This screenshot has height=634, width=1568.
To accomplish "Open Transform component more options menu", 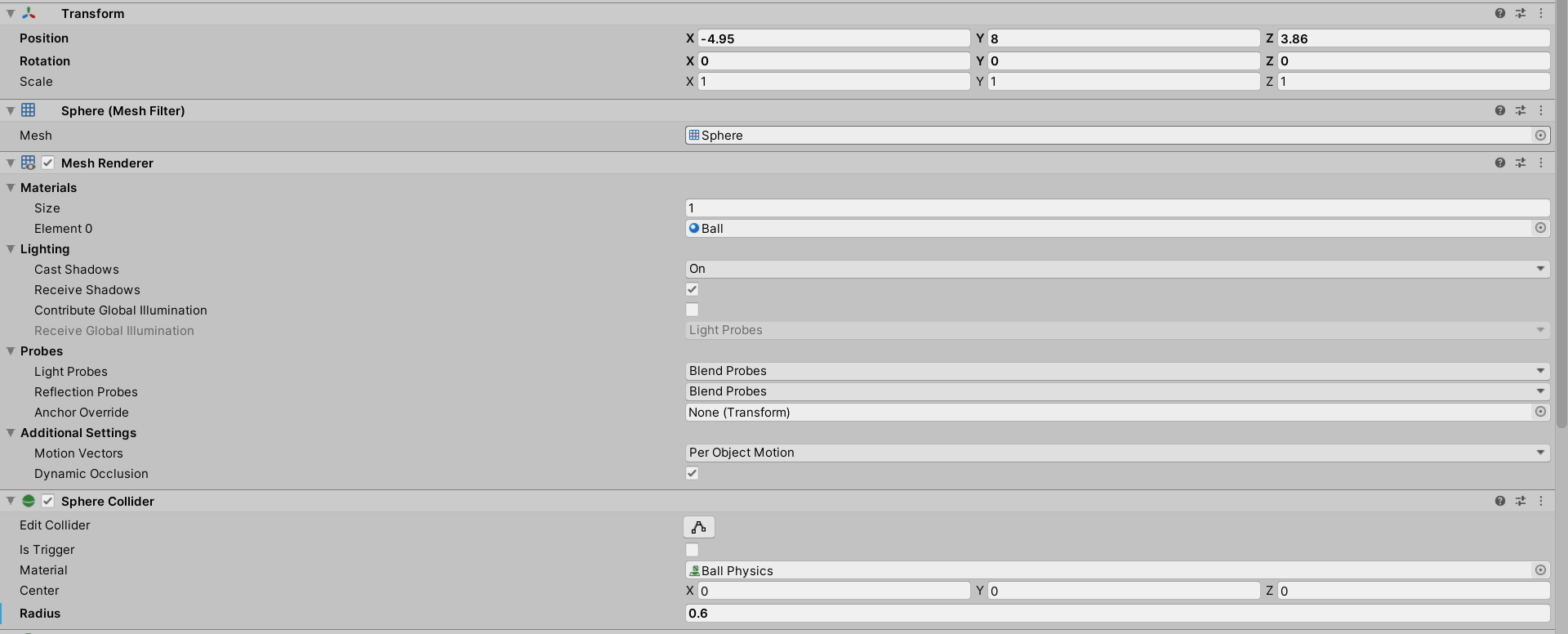I will [1541, 13].
